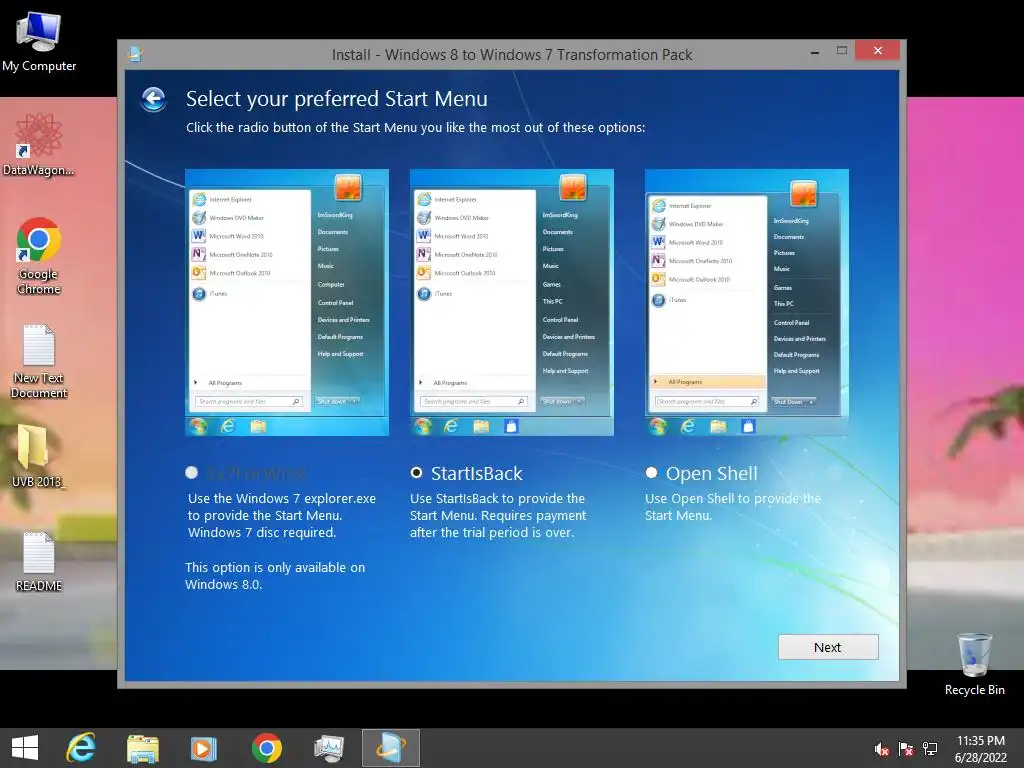Open the system monitor taskbar icon
1024x768 pixels.
328,748
